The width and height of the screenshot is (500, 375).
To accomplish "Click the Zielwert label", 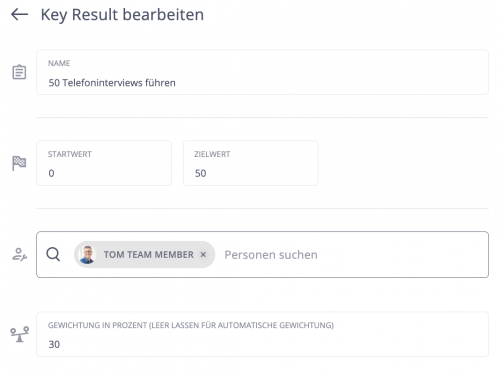I will coord(212,154).
